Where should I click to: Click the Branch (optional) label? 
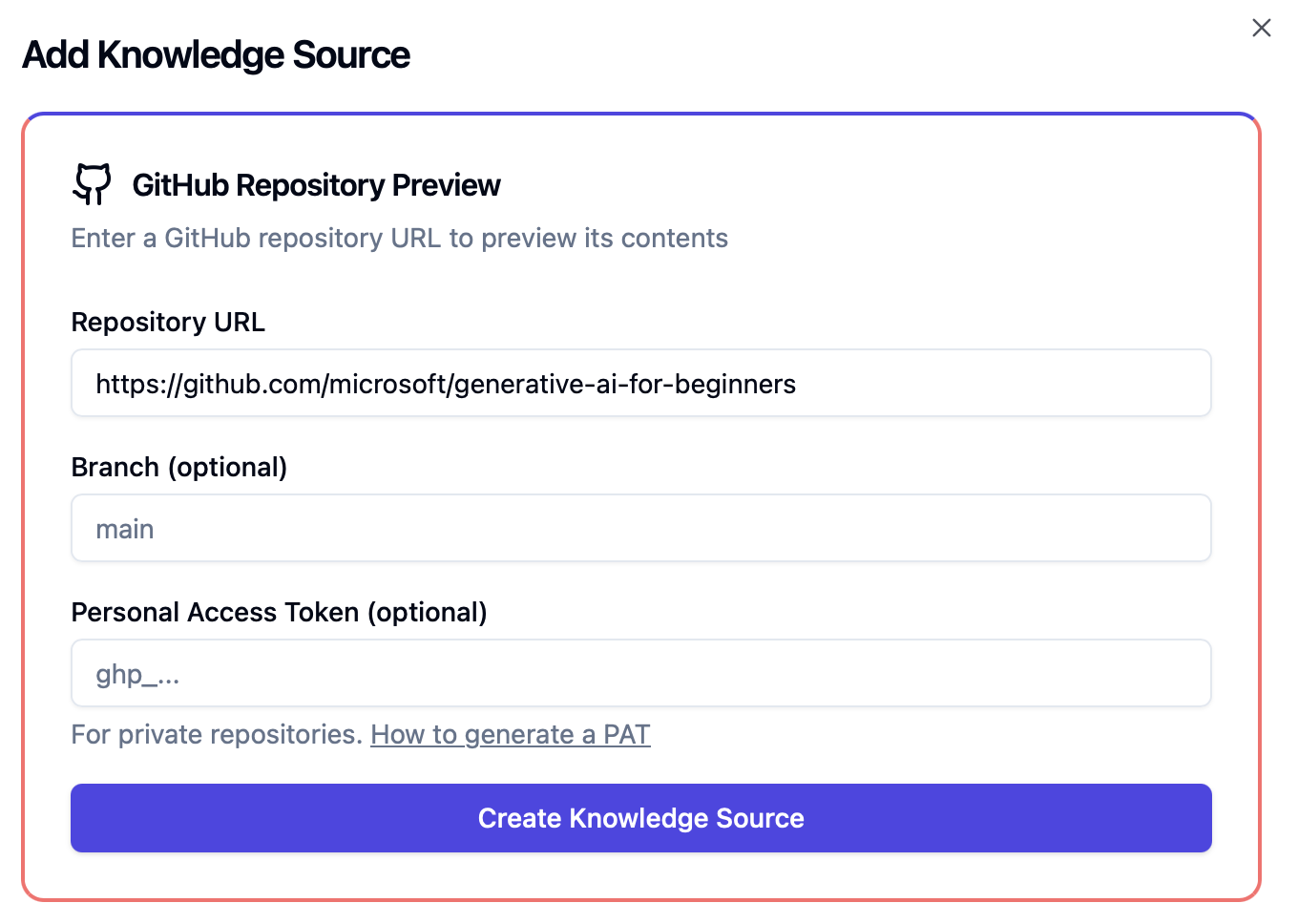(x=179, y=467)
